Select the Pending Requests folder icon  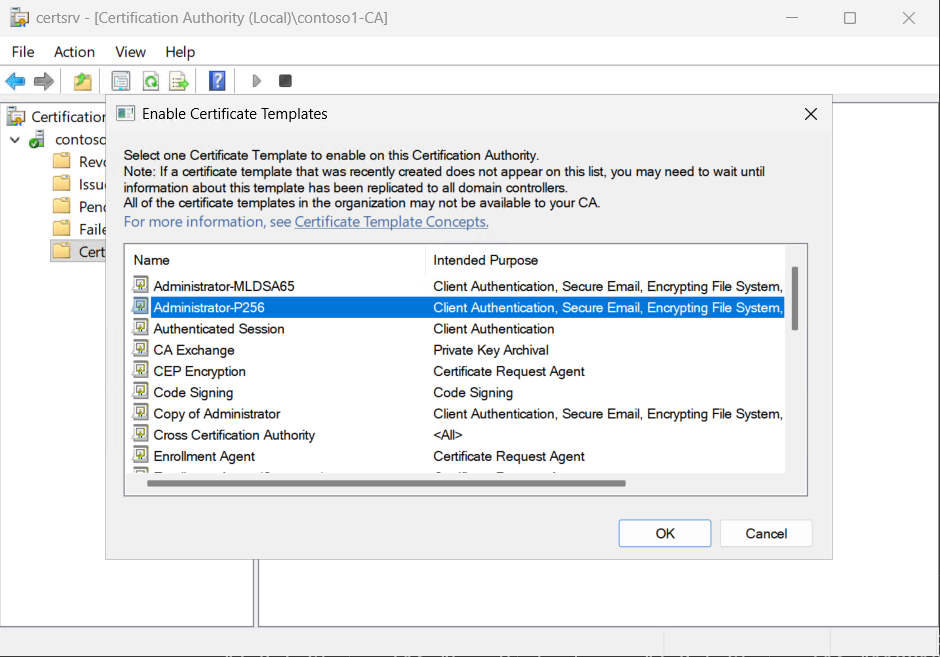[x=61, y=206]
